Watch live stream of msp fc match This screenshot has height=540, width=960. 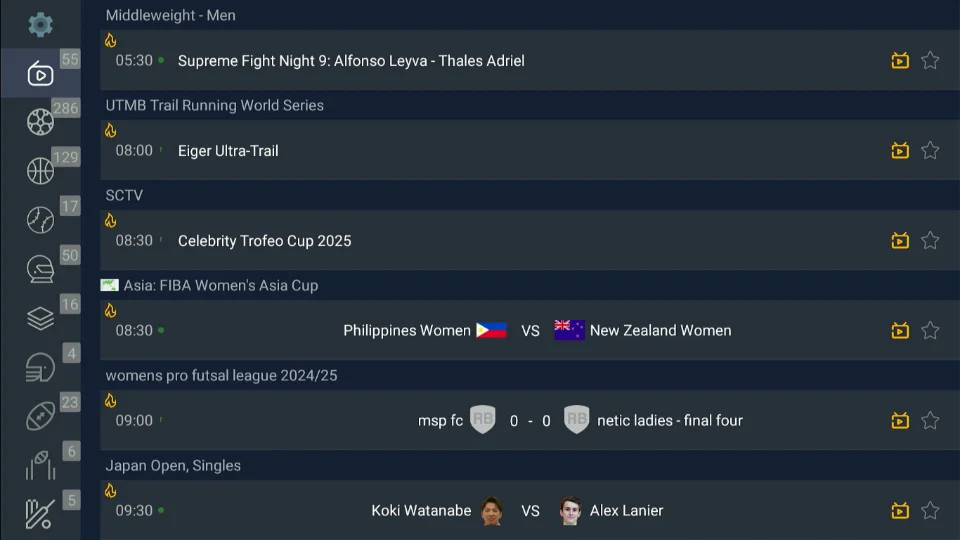(x=900, y=421)
